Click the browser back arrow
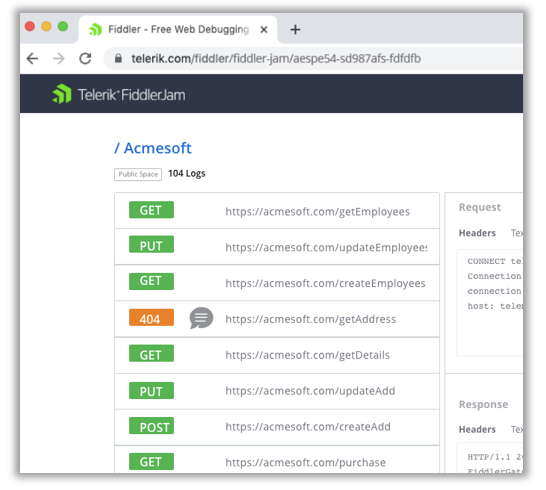Screen dimensions: 546x490 [32, 59]
